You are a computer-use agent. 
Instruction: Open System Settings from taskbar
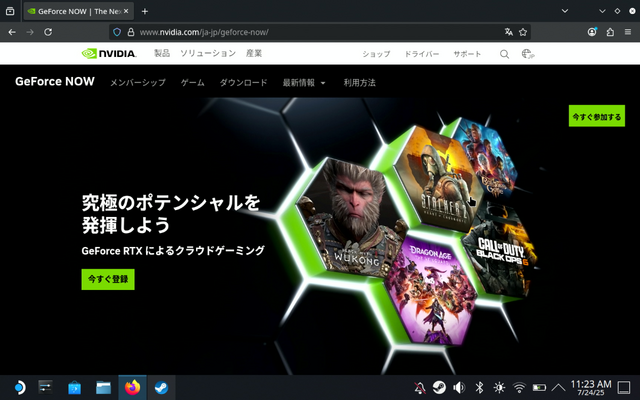tap(45, 387)
